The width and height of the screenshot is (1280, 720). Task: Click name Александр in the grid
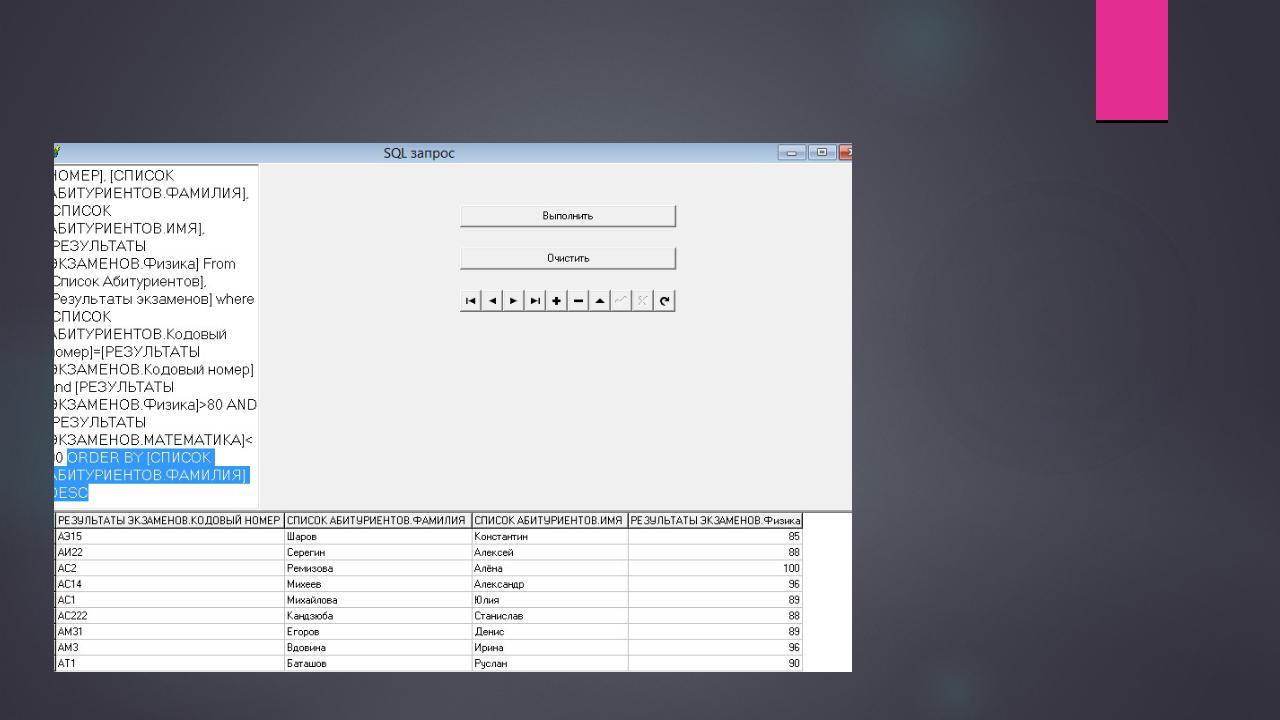click(x=549, y=584)
